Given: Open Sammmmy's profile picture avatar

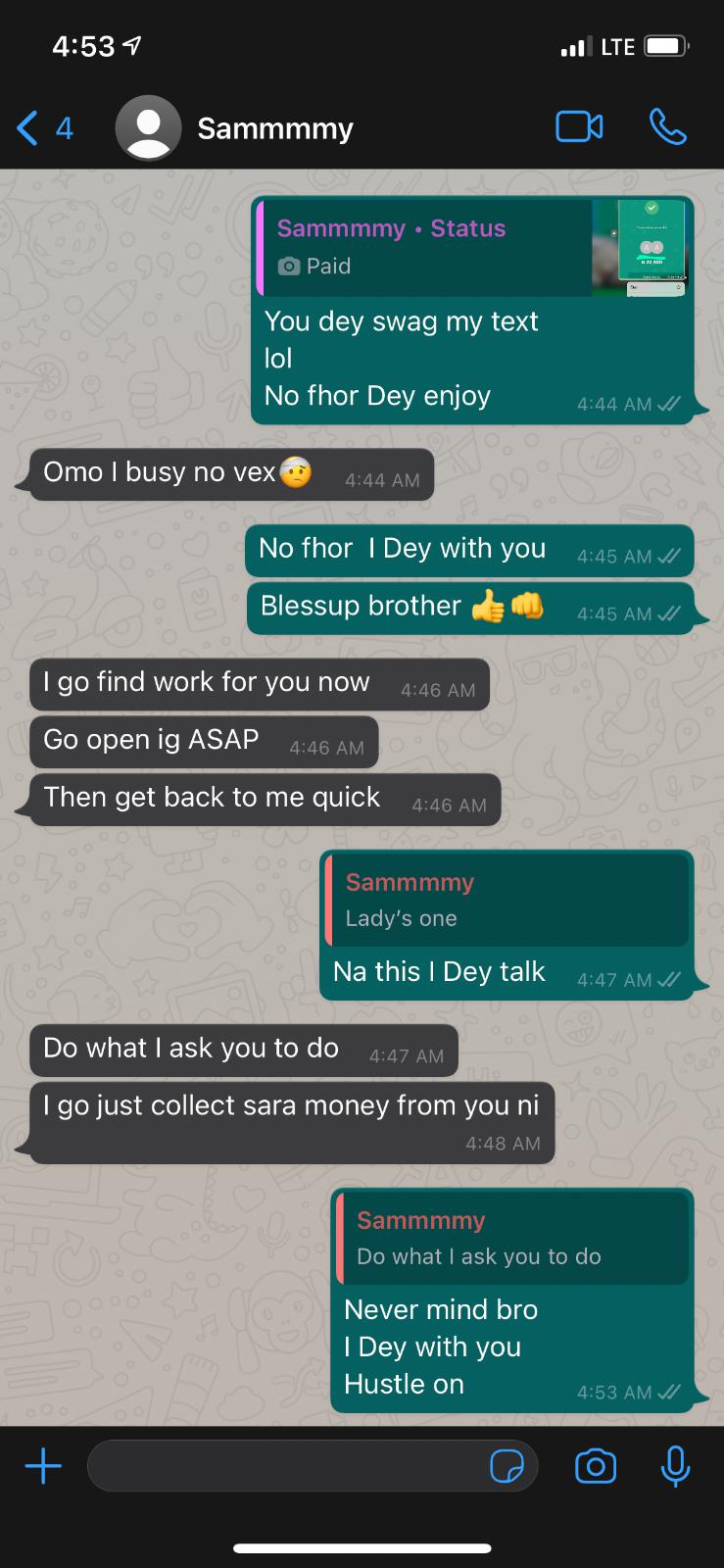Looking at the screenshot, I should (148, 128).
